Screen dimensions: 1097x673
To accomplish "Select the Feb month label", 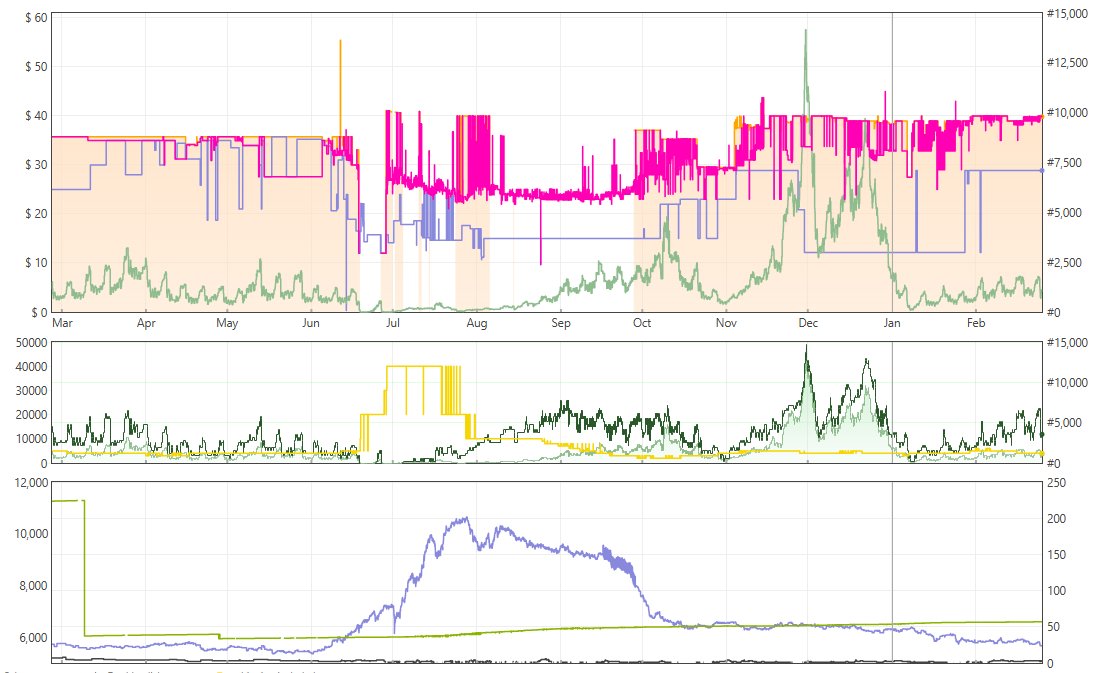I will 976,323.
